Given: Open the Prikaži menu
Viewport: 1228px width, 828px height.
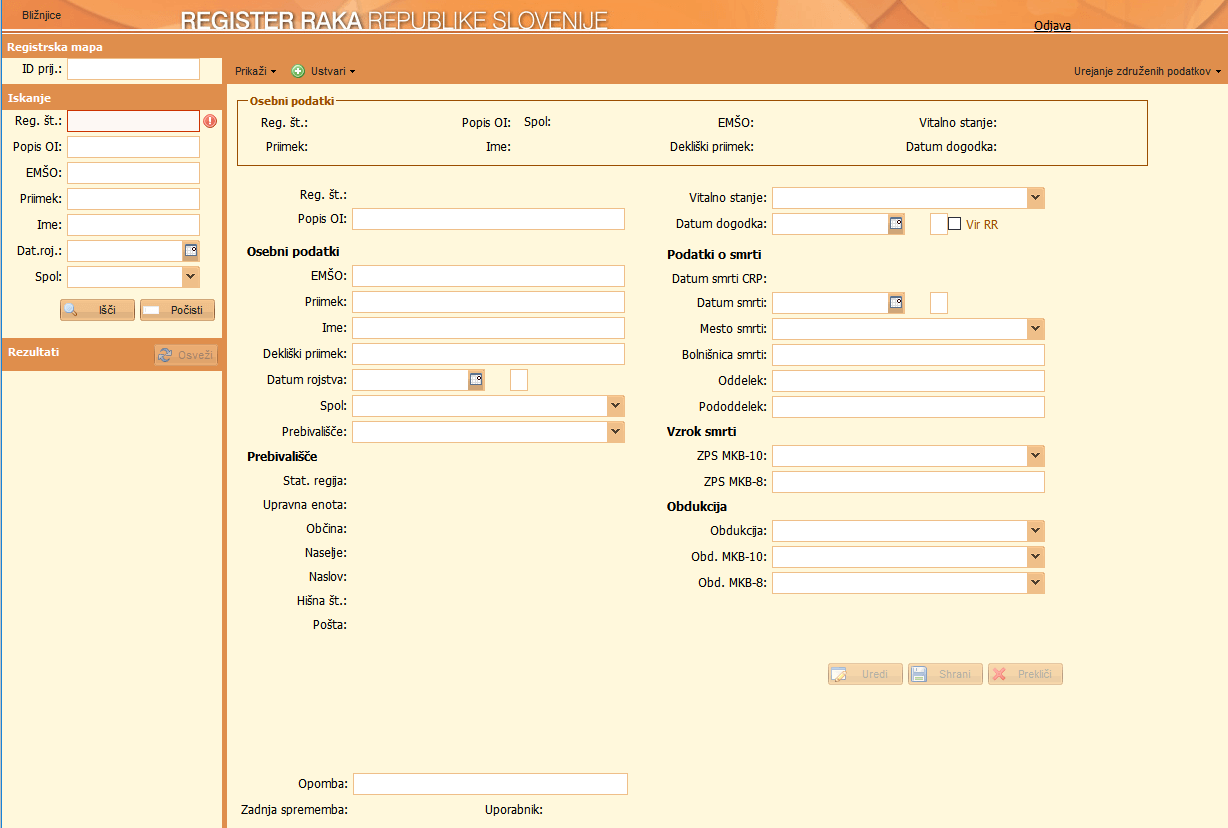Looking at the screenshot, I should pyautogui.click(x=255, y=72).
